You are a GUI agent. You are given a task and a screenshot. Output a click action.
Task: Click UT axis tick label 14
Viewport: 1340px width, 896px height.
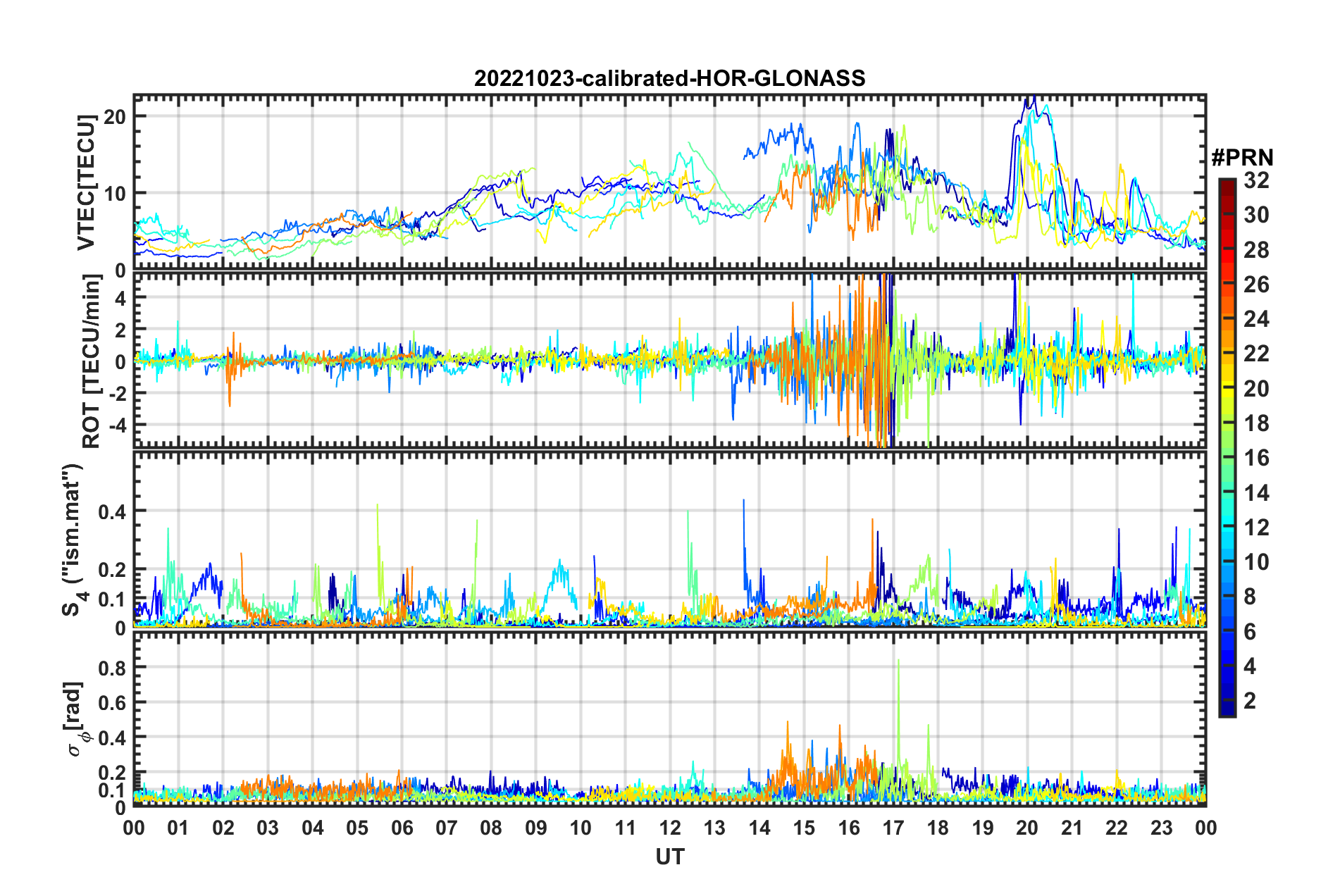pyautogui.click(x=759, y=828)
